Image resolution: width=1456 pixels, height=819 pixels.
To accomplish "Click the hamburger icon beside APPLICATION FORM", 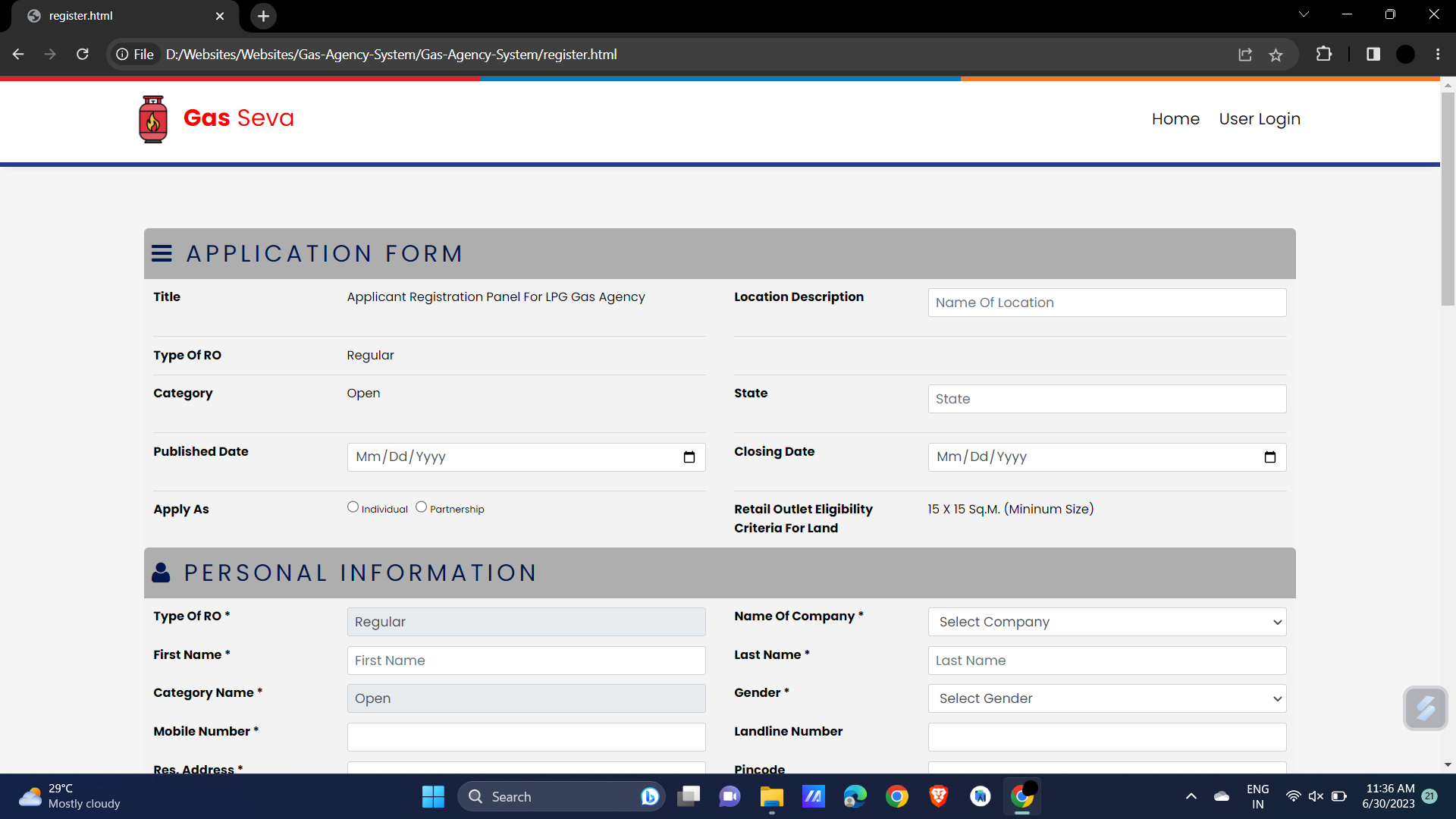I will (x=162, y=253).
